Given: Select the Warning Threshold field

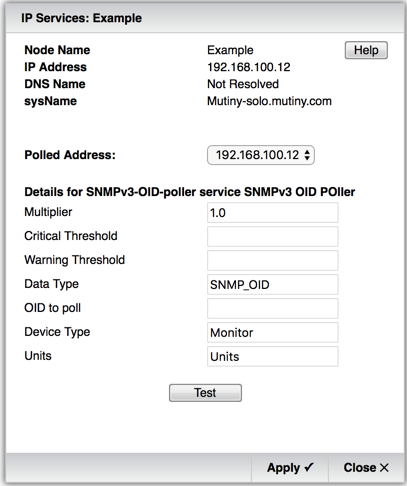Looking at the screenshot, I should click(x=273, y=261).
